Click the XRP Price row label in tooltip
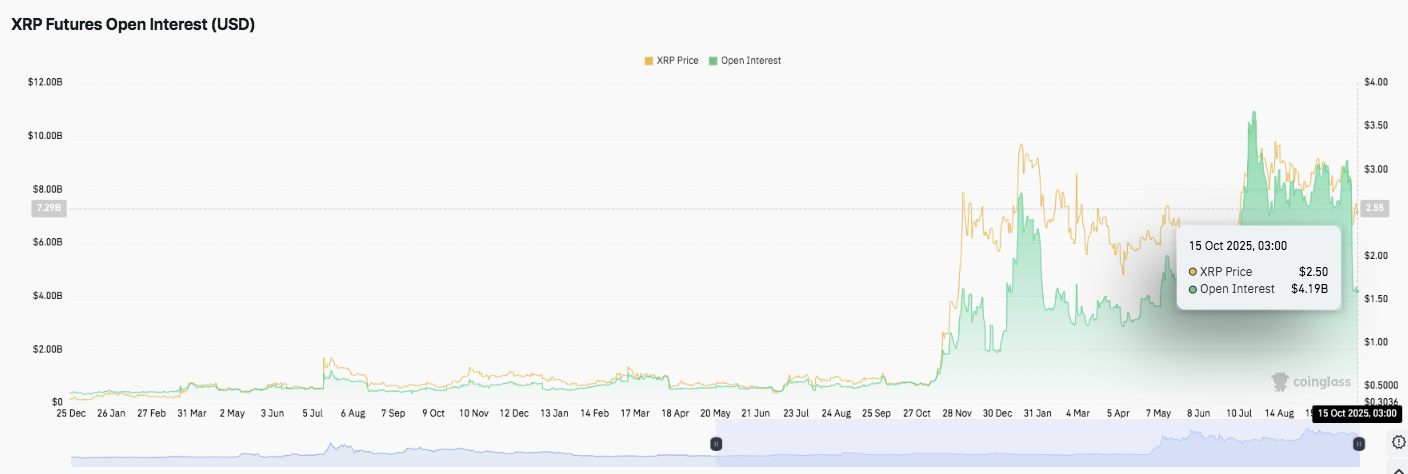Image resolution: width=1408 pixels, height=474 pixels. tap(1226, 272)
